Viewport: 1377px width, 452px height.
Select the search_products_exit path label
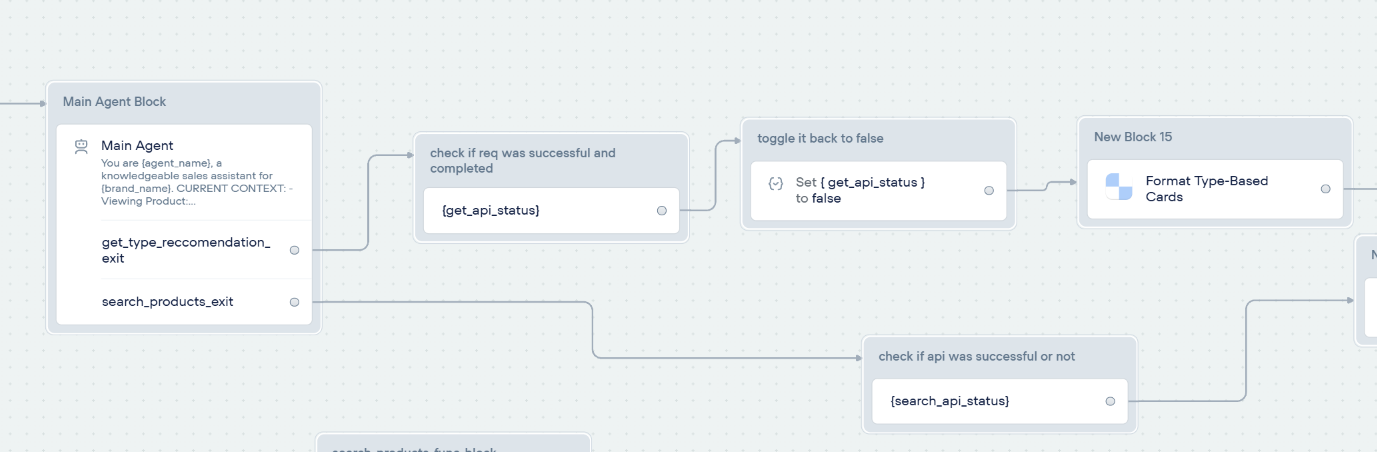[x=167, y=302]
